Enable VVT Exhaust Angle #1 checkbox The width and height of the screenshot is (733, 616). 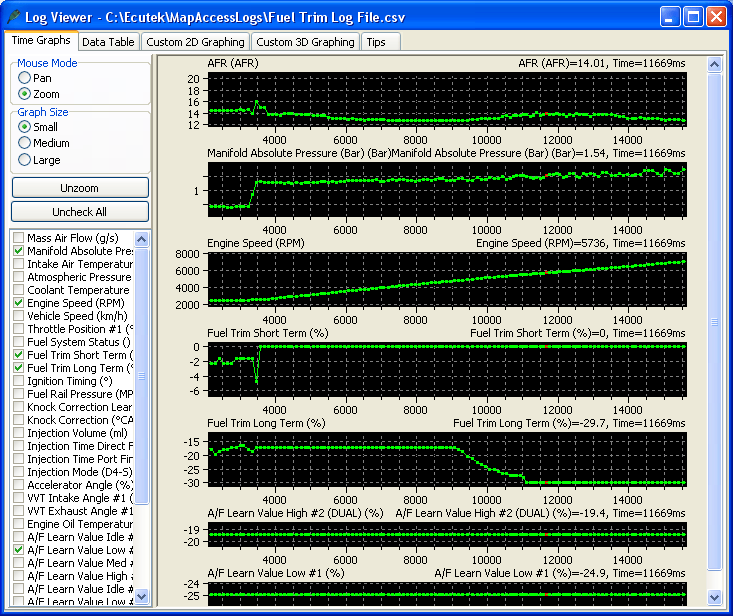[19, 510]
